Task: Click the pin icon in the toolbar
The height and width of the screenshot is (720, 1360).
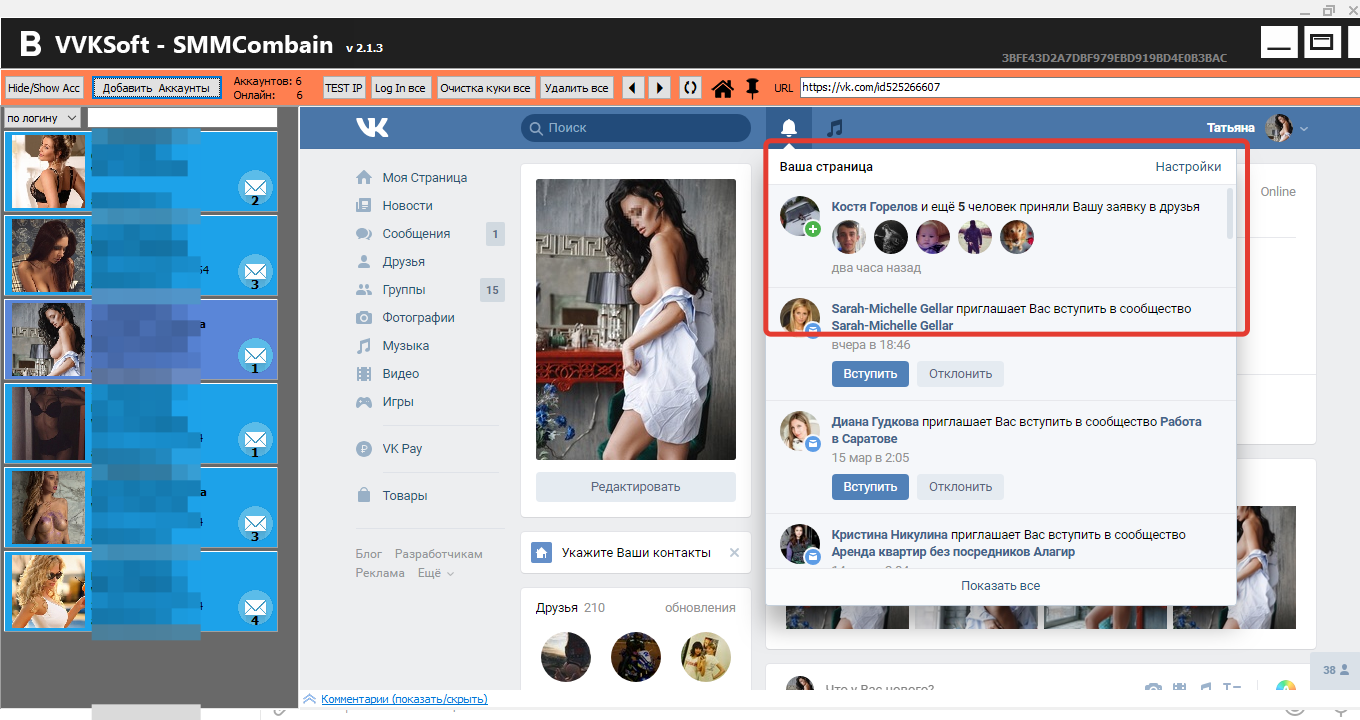Action: tap(753, 88)
